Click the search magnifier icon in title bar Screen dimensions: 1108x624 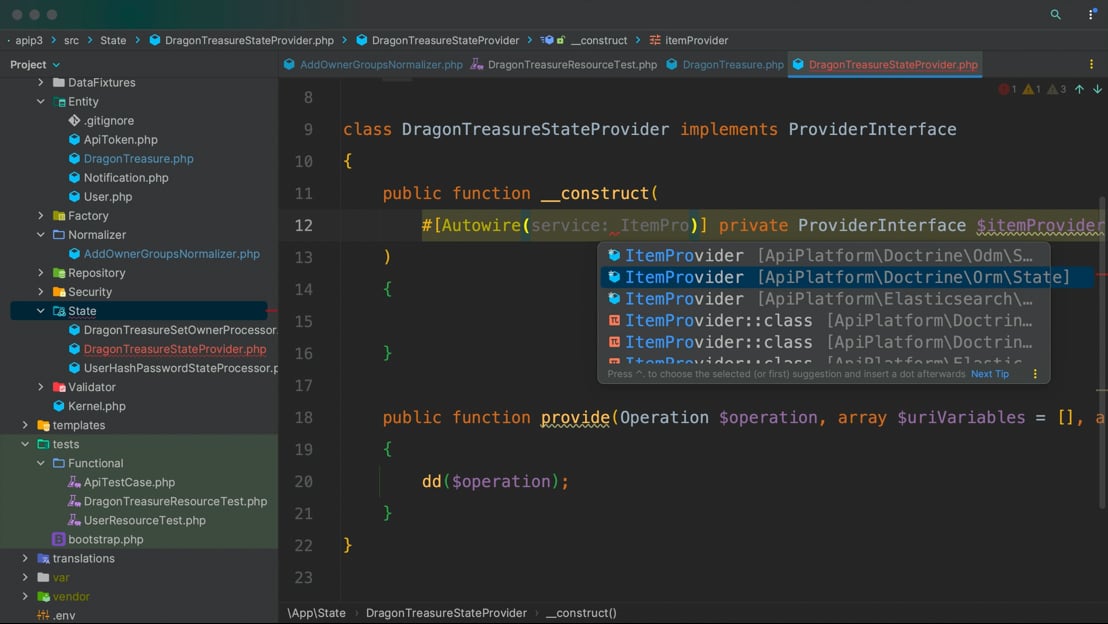coord(1055,15)
